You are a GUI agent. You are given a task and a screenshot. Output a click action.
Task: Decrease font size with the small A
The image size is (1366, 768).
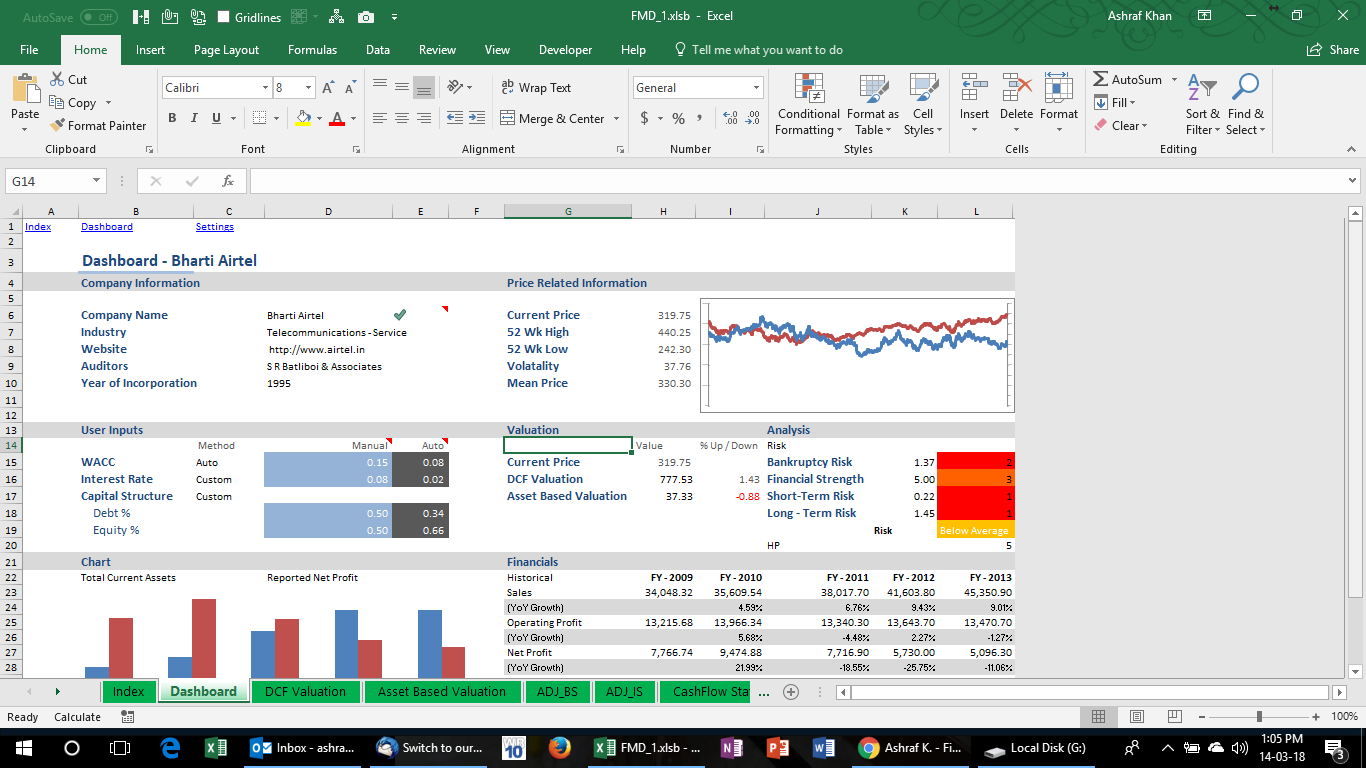pos(352,88)
